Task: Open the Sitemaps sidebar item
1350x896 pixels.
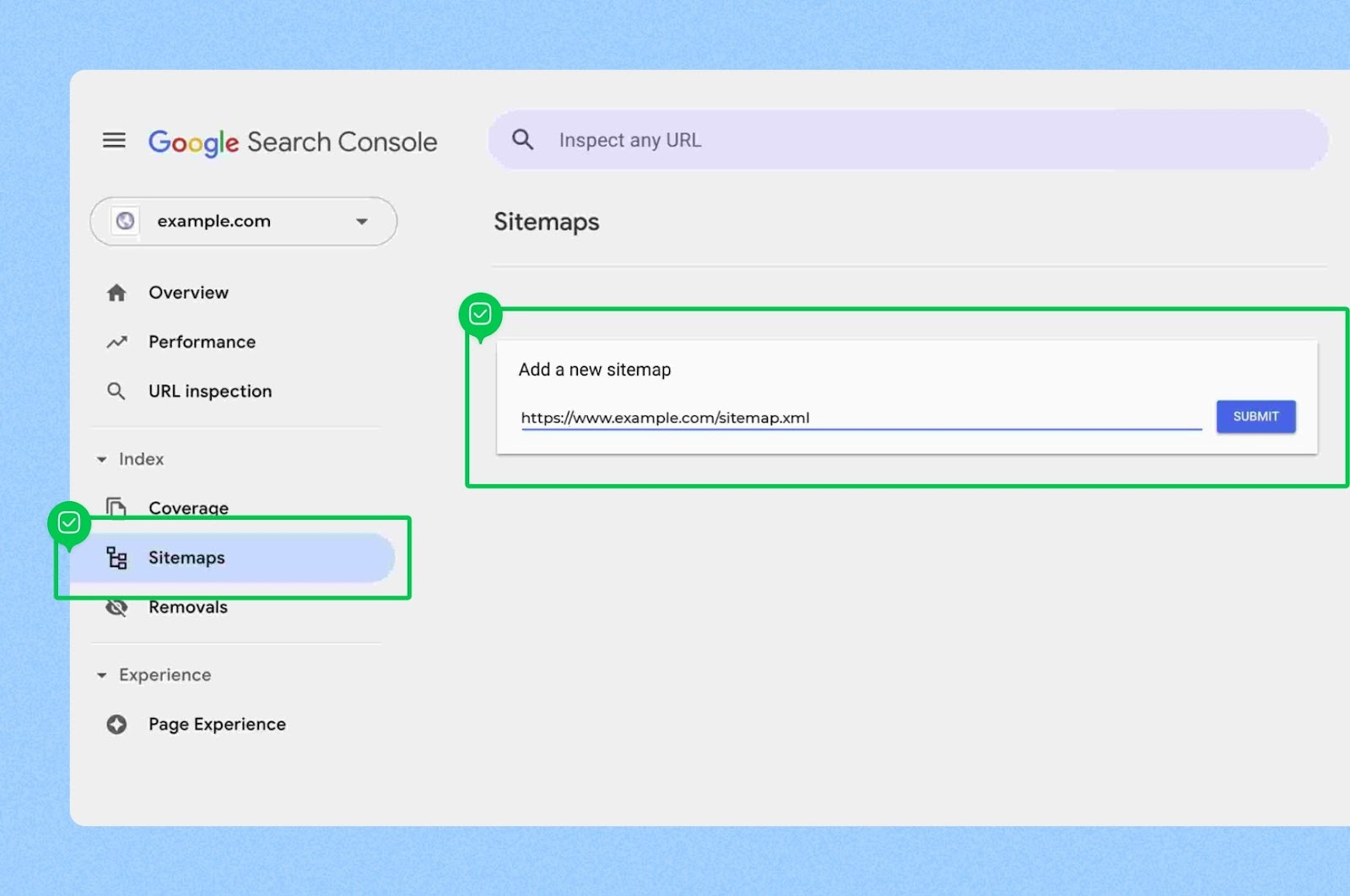Action: 186,558
